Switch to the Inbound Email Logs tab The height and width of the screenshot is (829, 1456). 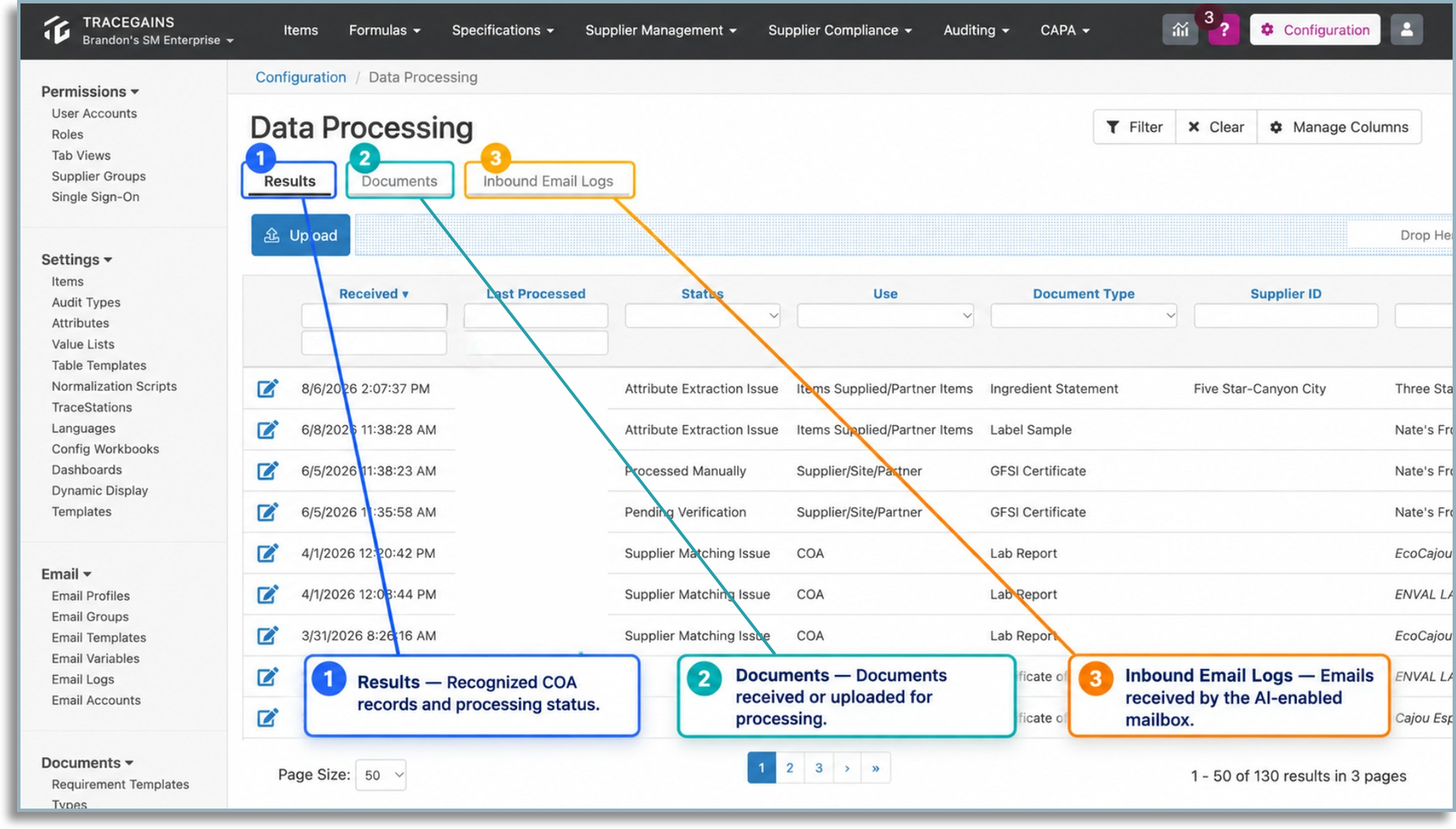click(x=548, y=181)
